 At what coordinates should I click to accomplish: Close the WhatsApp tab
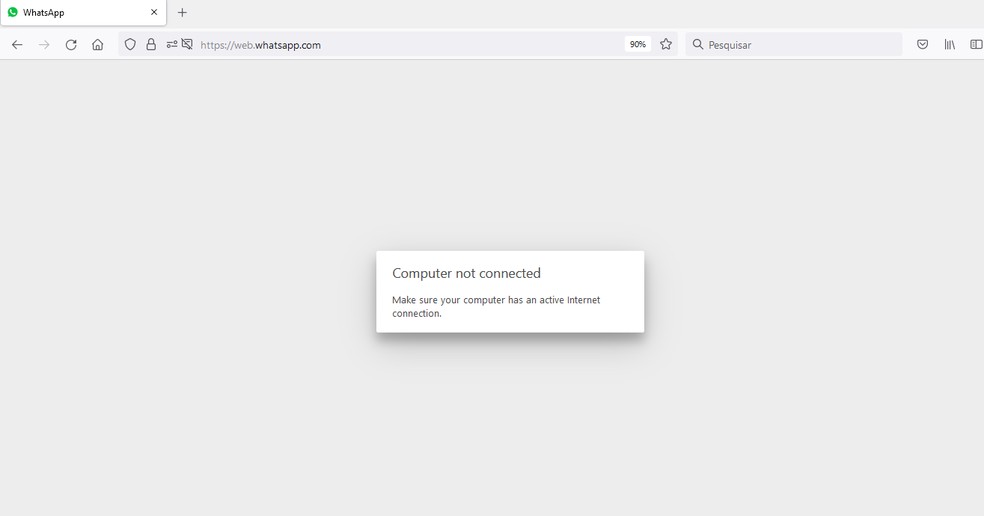(154, 13)
